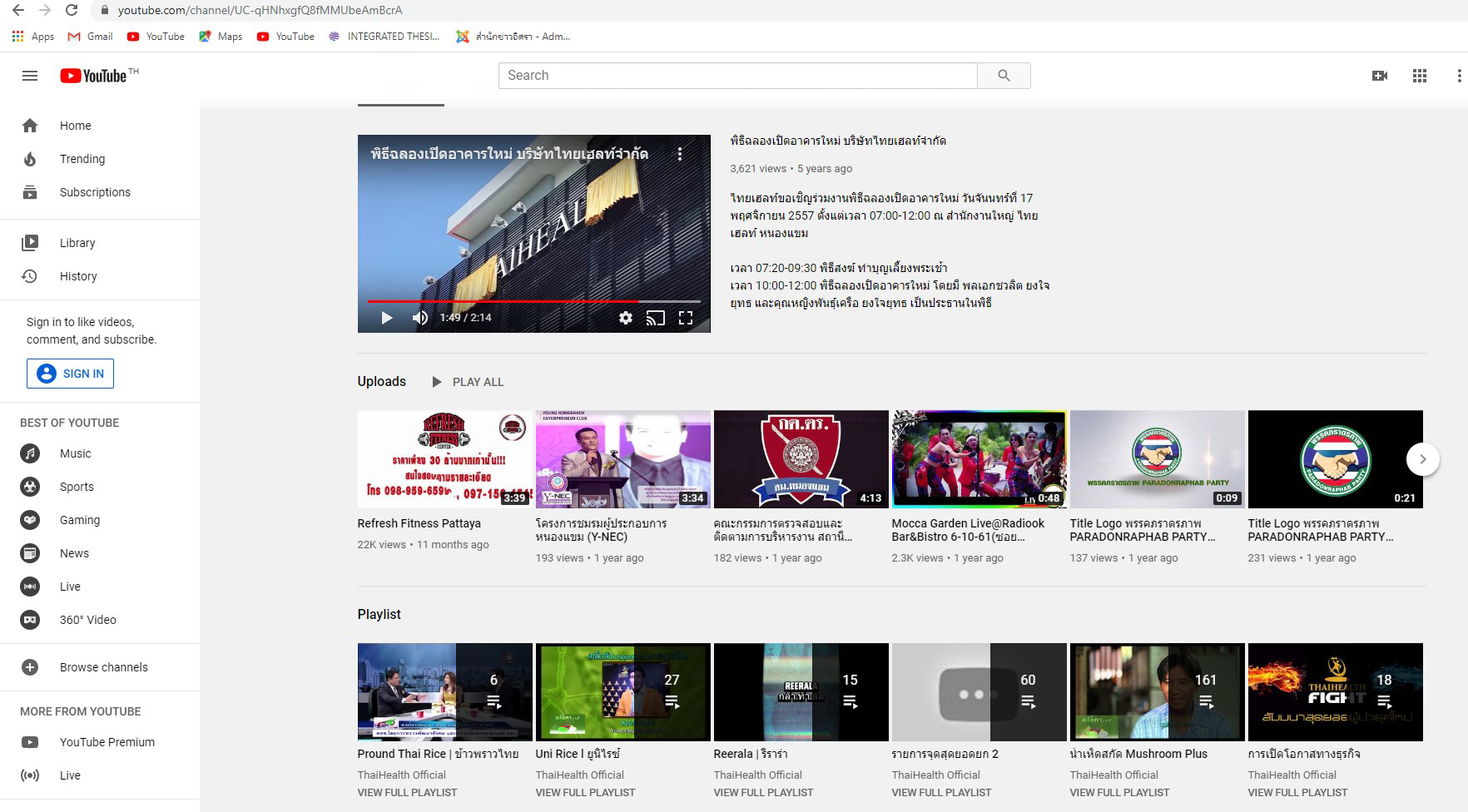Viewport: 1468px width, 812px height.
Task: Click the create video camera icon
Action: click(x=1379, y=76)
